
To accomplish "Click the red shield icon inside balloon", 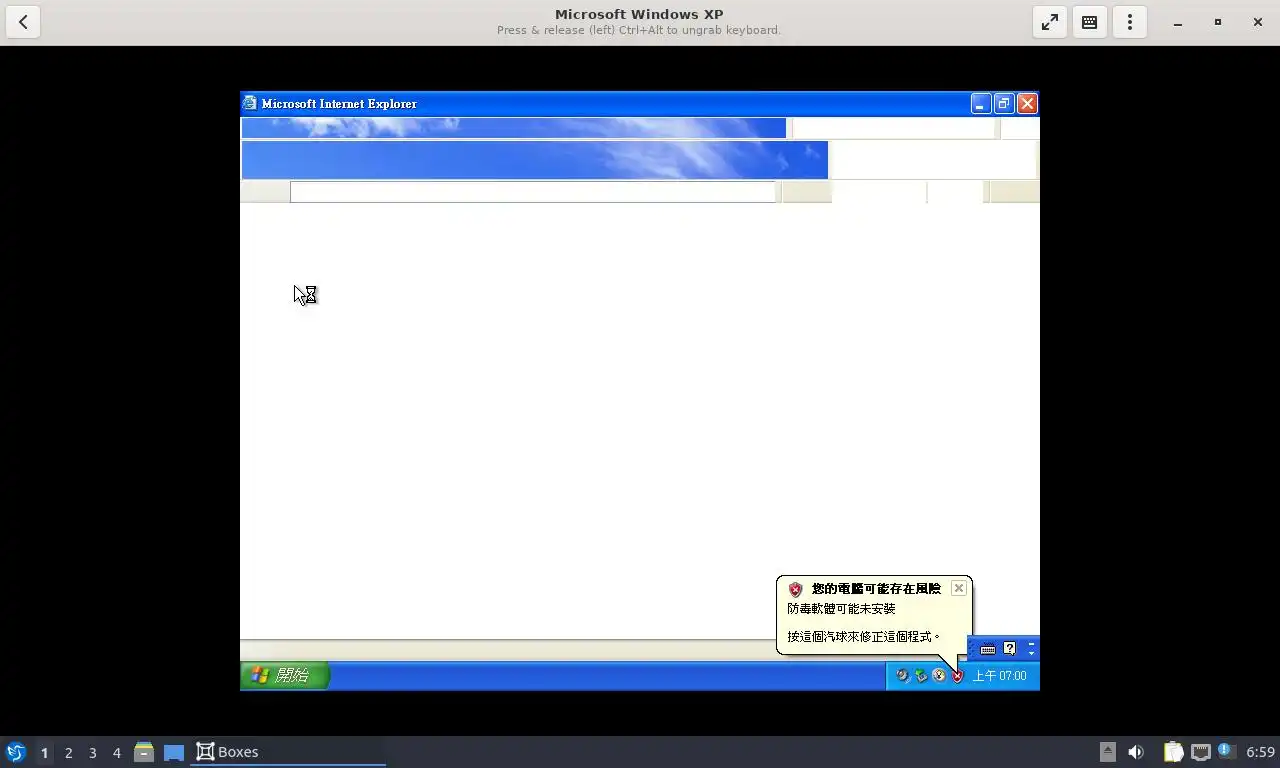I will 796,589.
